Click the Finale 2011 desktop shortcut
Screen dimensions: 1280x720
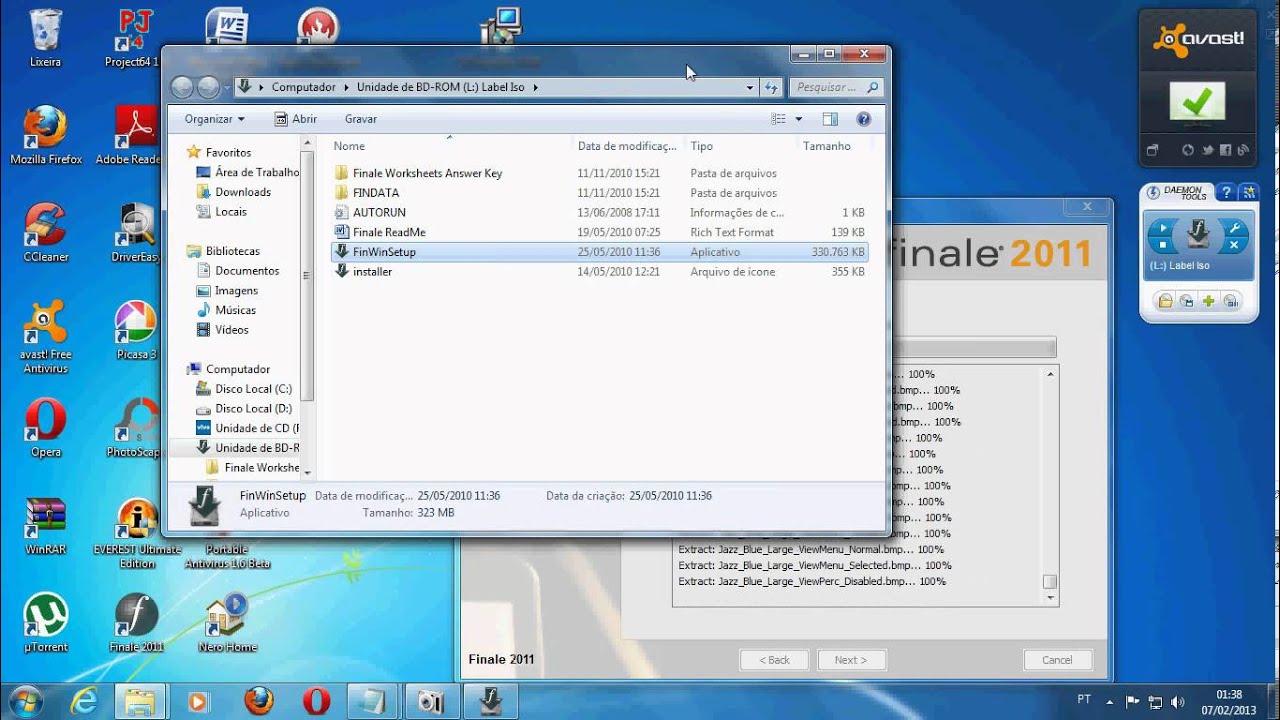coord(137,623)
